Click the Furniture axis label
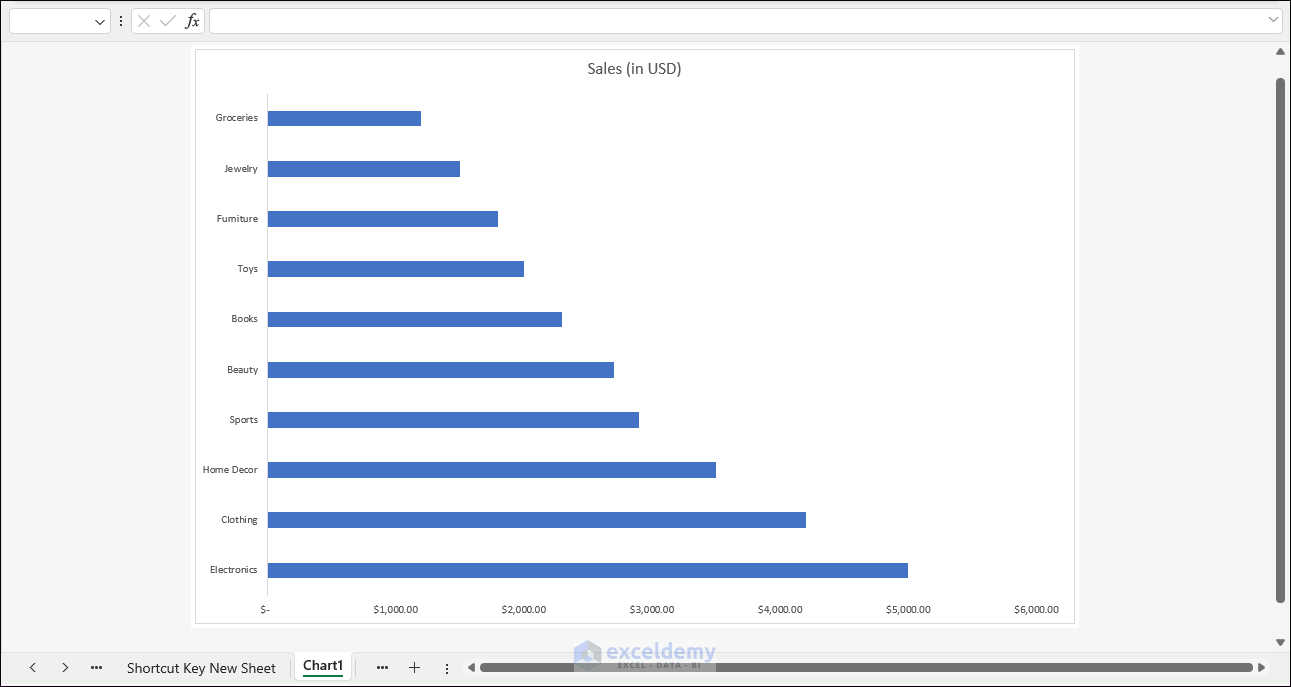 (x=237, y=219)
